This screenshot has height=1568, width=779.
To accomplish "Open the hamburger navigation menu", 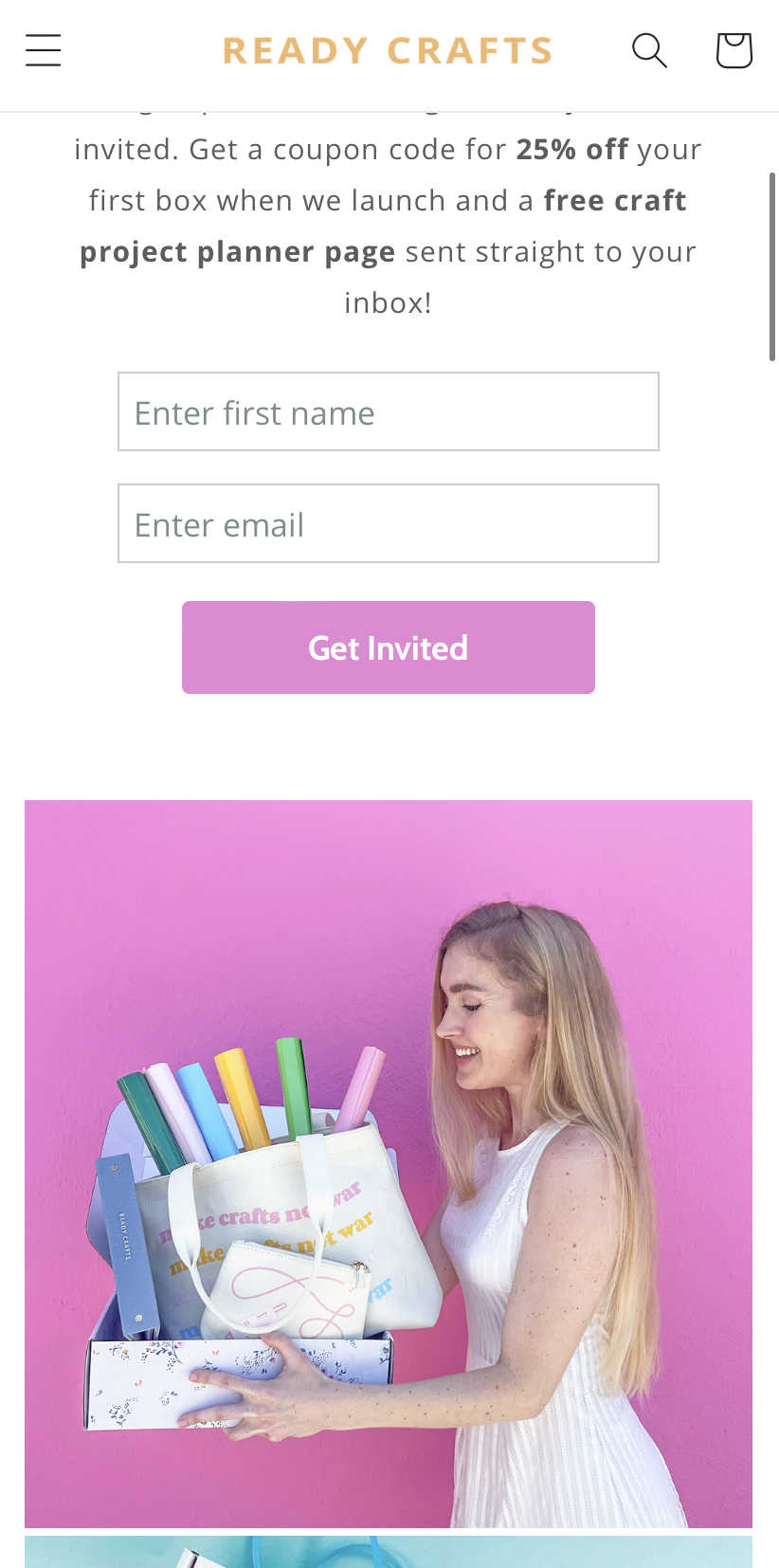I will click(x=44, y=50).
